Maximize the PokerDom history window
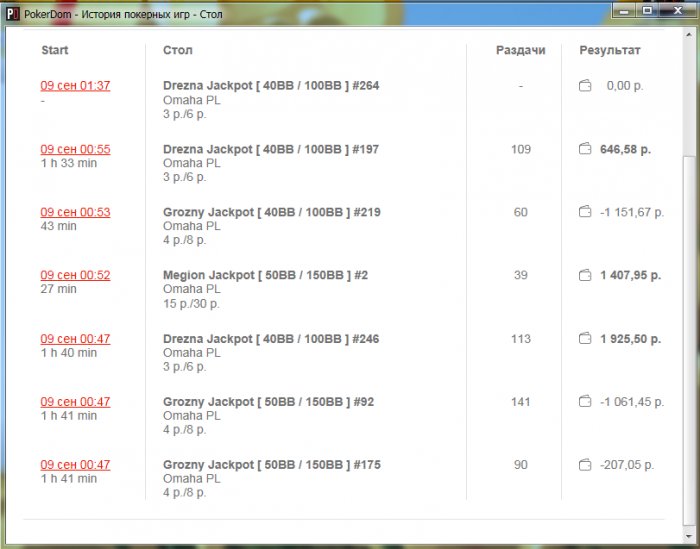The height and width of the screenshot is (549, 700). pyautogui.click(x=647, y=10)
